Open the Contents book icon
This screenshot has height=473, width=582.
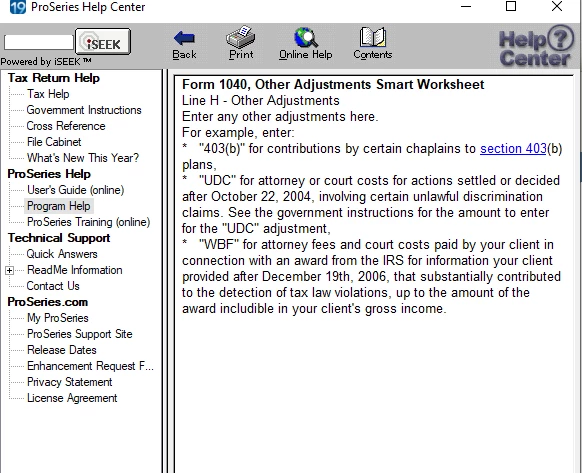[x=373, y=37]
